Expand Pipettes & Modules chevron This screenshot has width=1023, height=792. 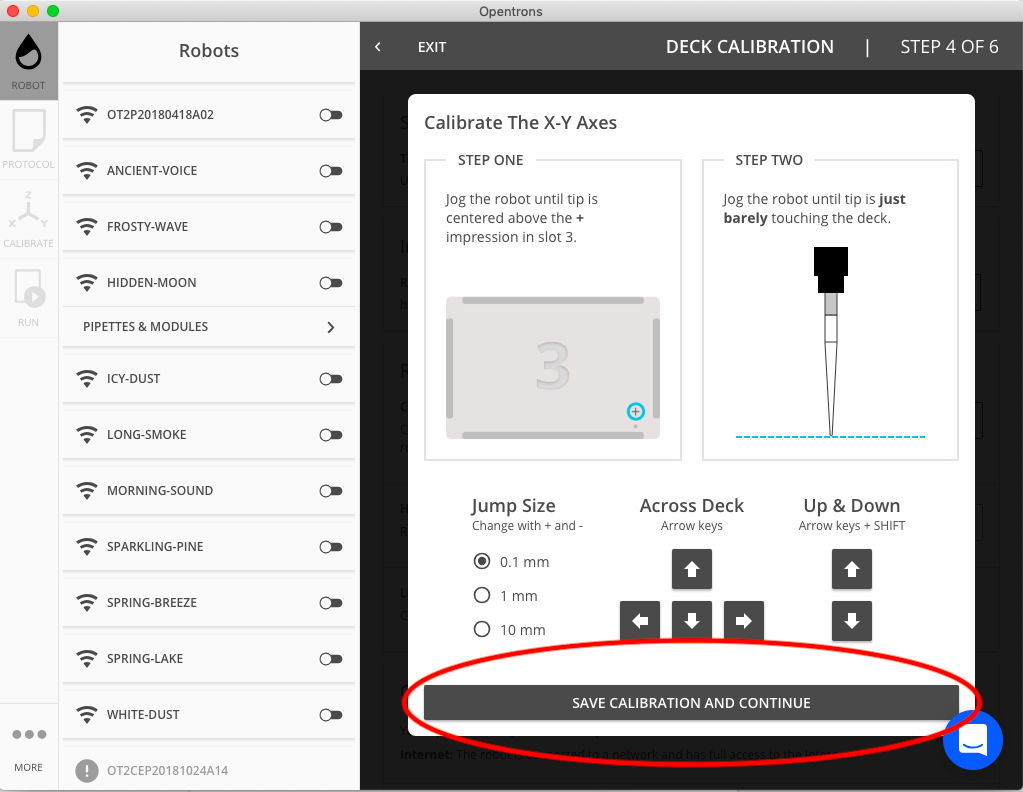[331, 327]
